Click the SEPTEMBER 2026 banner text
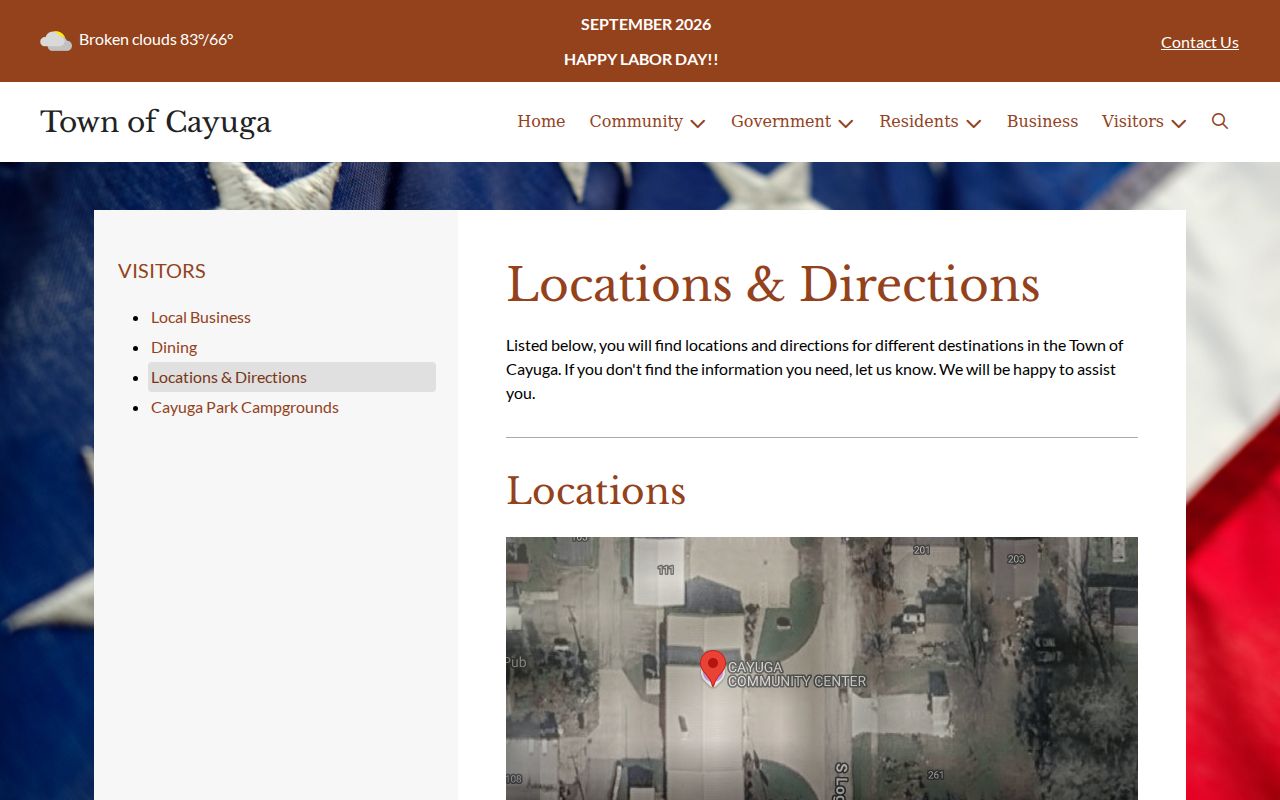The image size is (1280, 800). pyautogui.click(x=646, y=24)
